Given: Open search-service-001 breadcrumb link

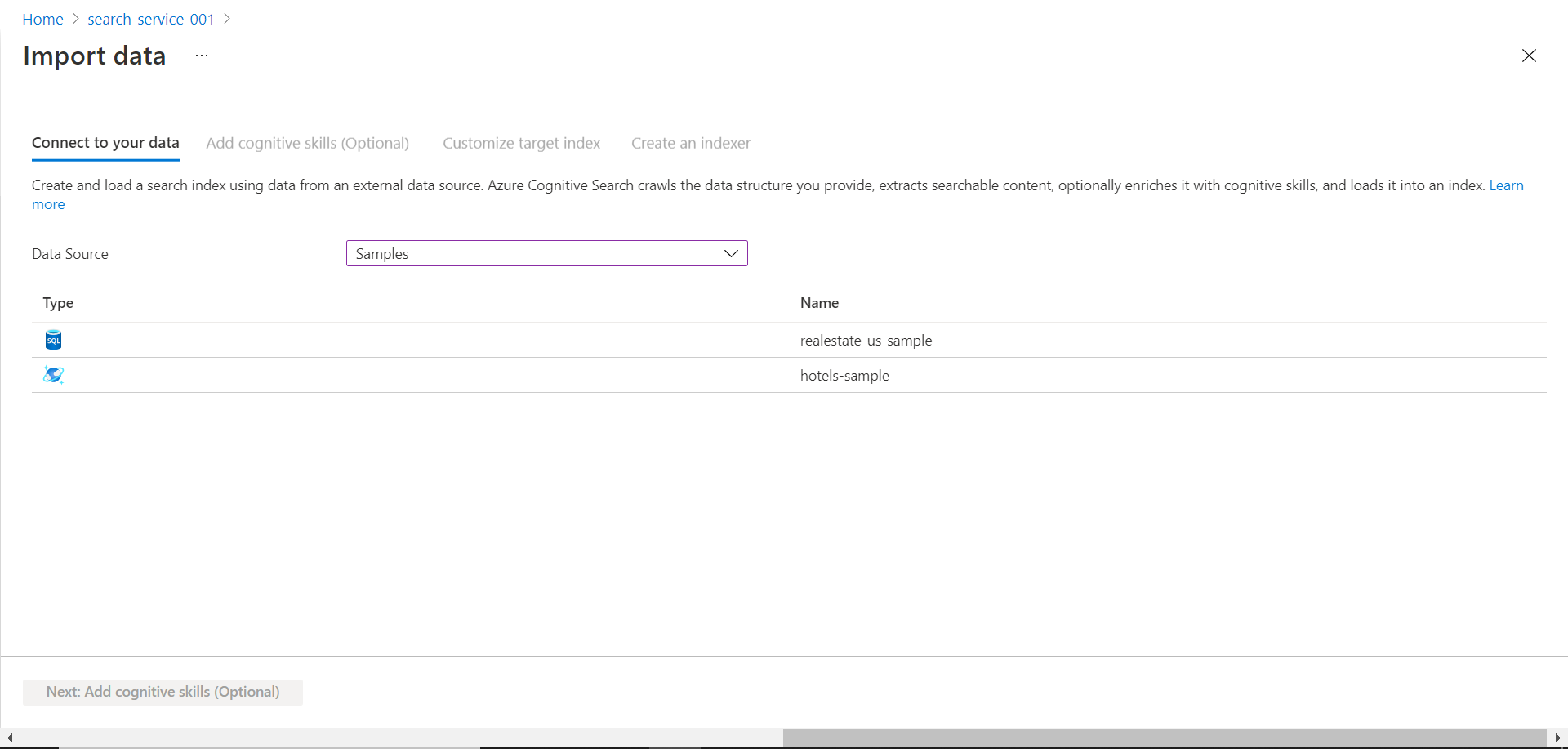Looking at the screenshot, I should [x=151, y=19].
